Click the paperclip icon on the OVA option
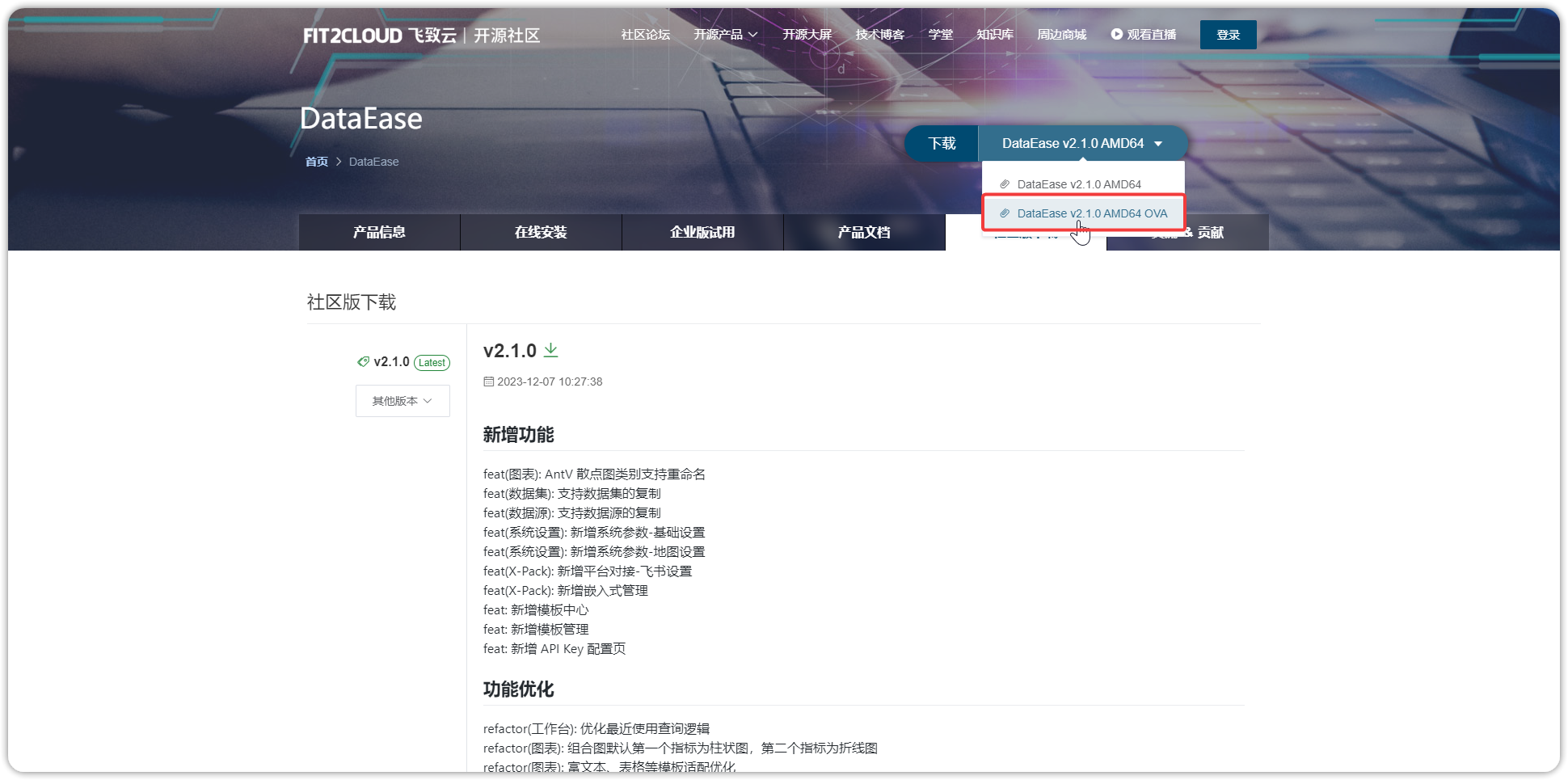1568x780 pixels. click(x=1005, y=213)
